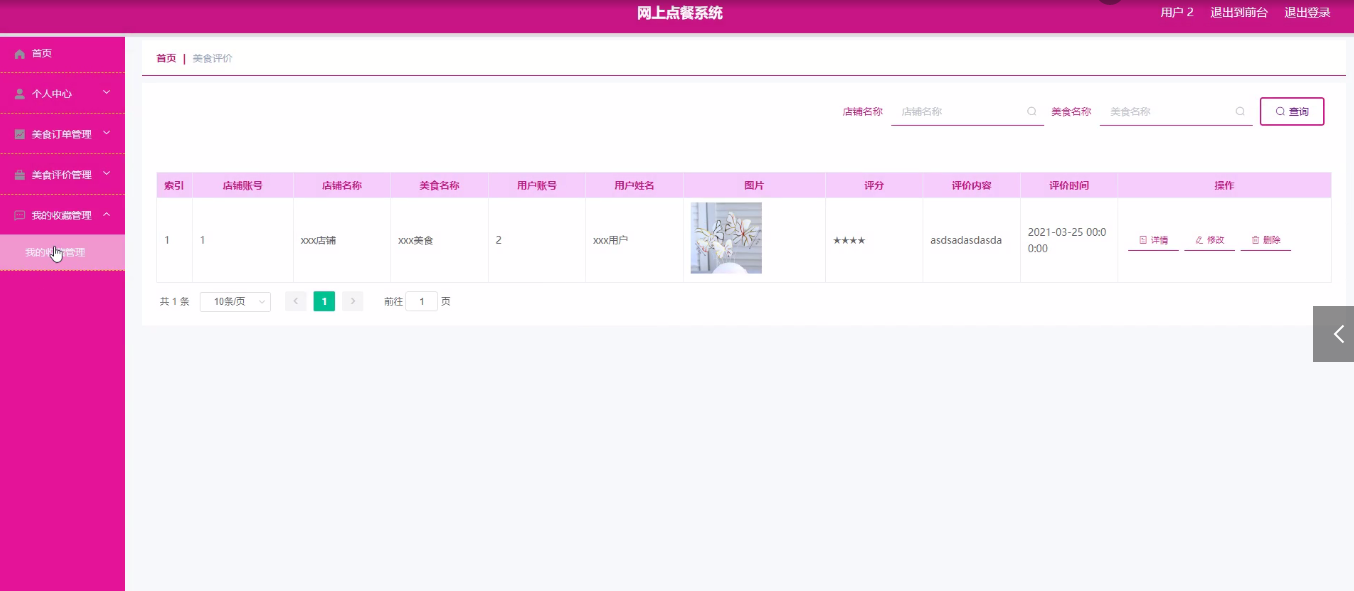
Task: Click the edit pencil icon beside 修改
Action: click(1198, 240)
